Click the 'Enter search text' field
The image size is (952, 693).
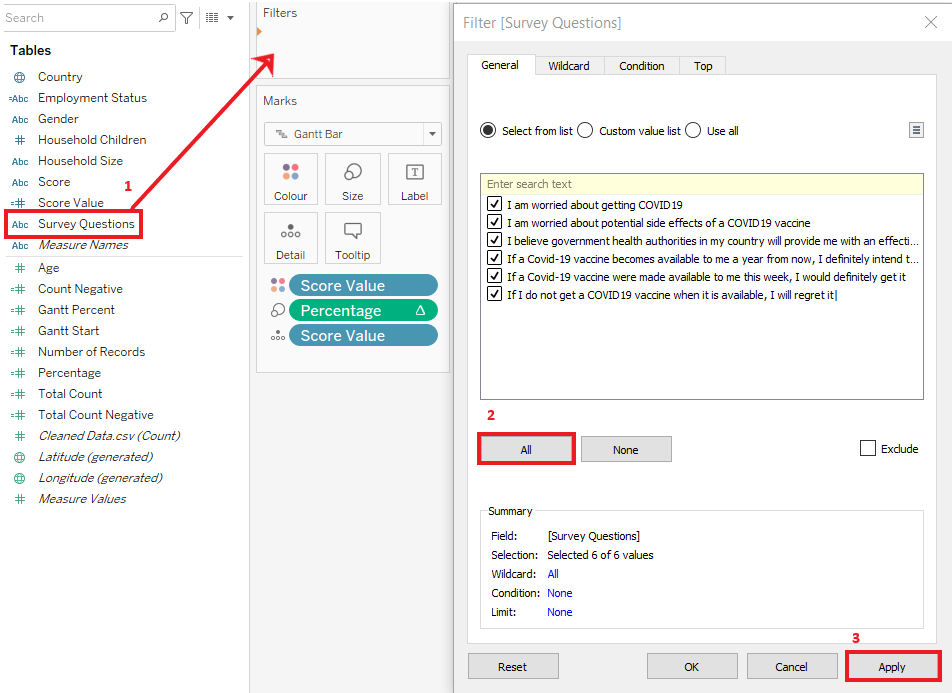tap(700, 184)
